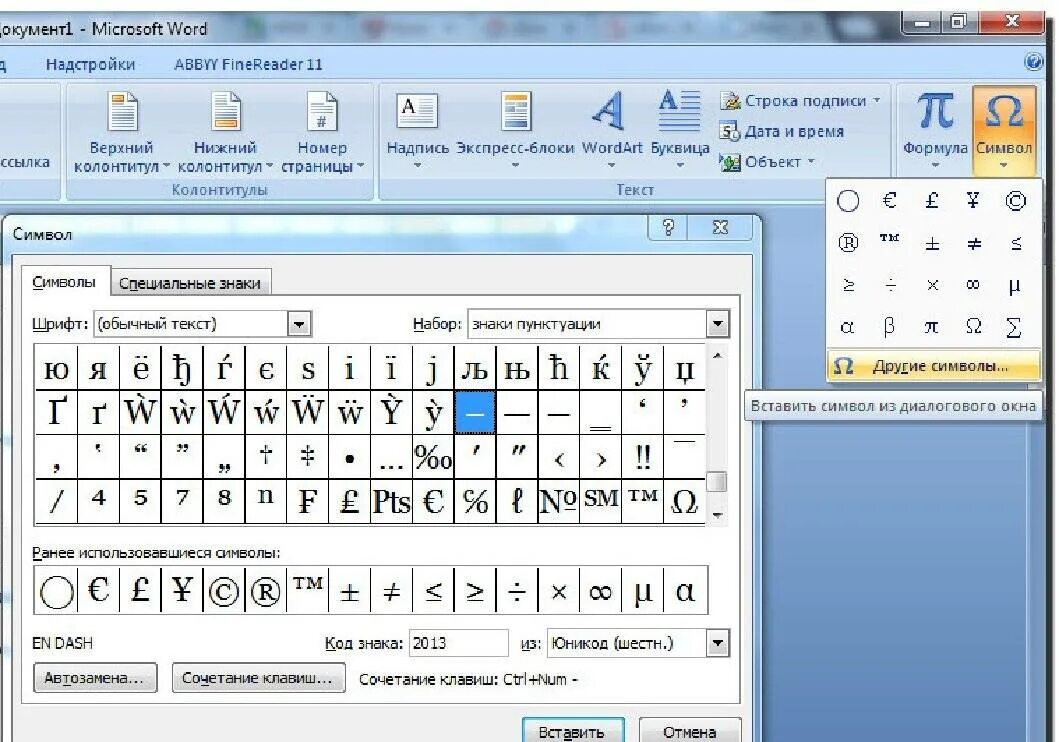
Task: Expand the из Юникод (шестн.) dropdown
Action: (x=717, y=643)
